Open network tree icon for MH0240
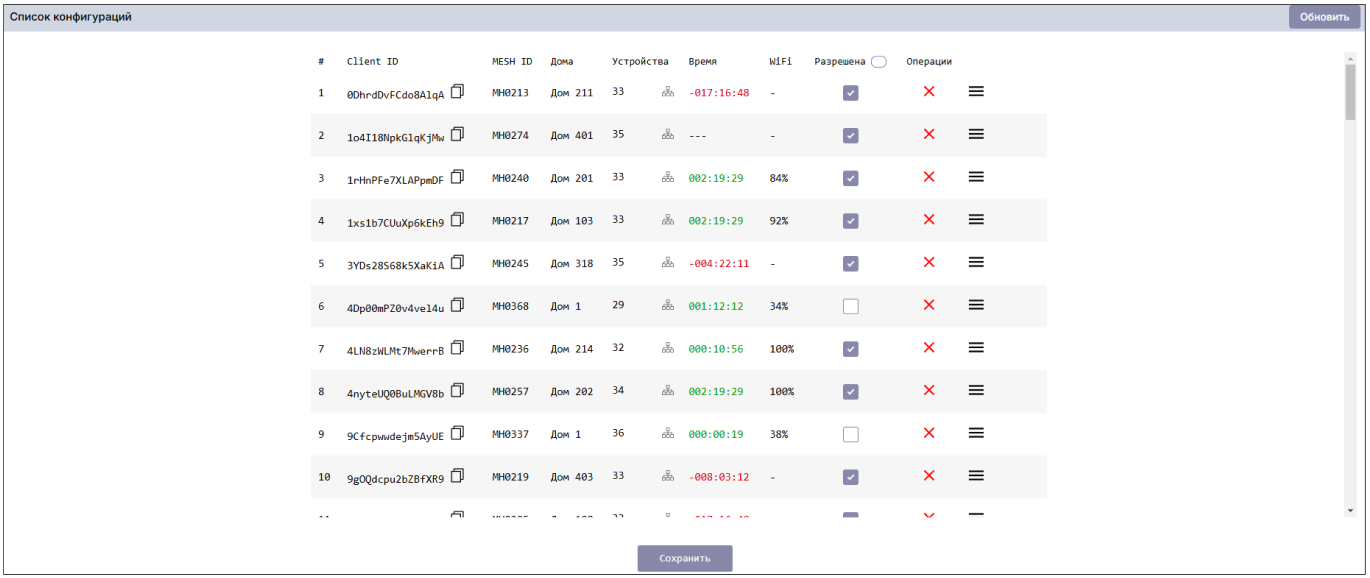Screen dimensions: 1370x578 [x=668, y=177]
